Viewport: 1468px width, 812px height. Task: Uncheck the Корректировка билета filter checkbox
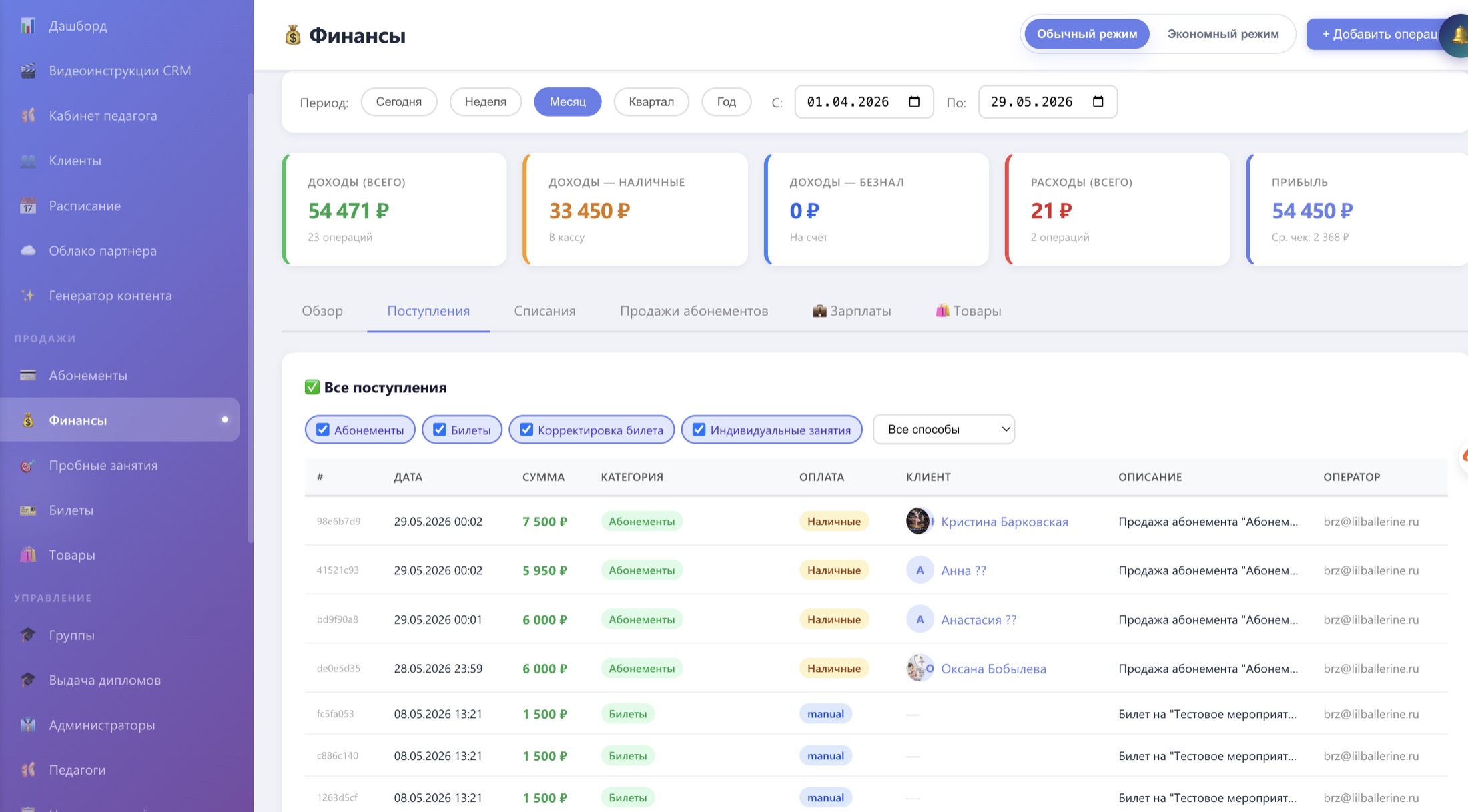pos(526,430)
